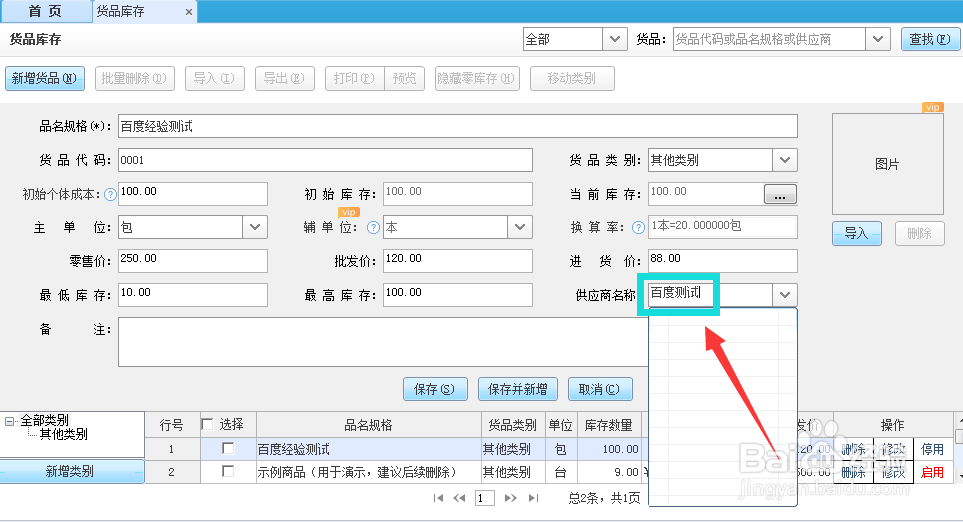Click 修改 in the 百度经验测试 row
This screenshot has width=963, height=522.
(894, 449)
